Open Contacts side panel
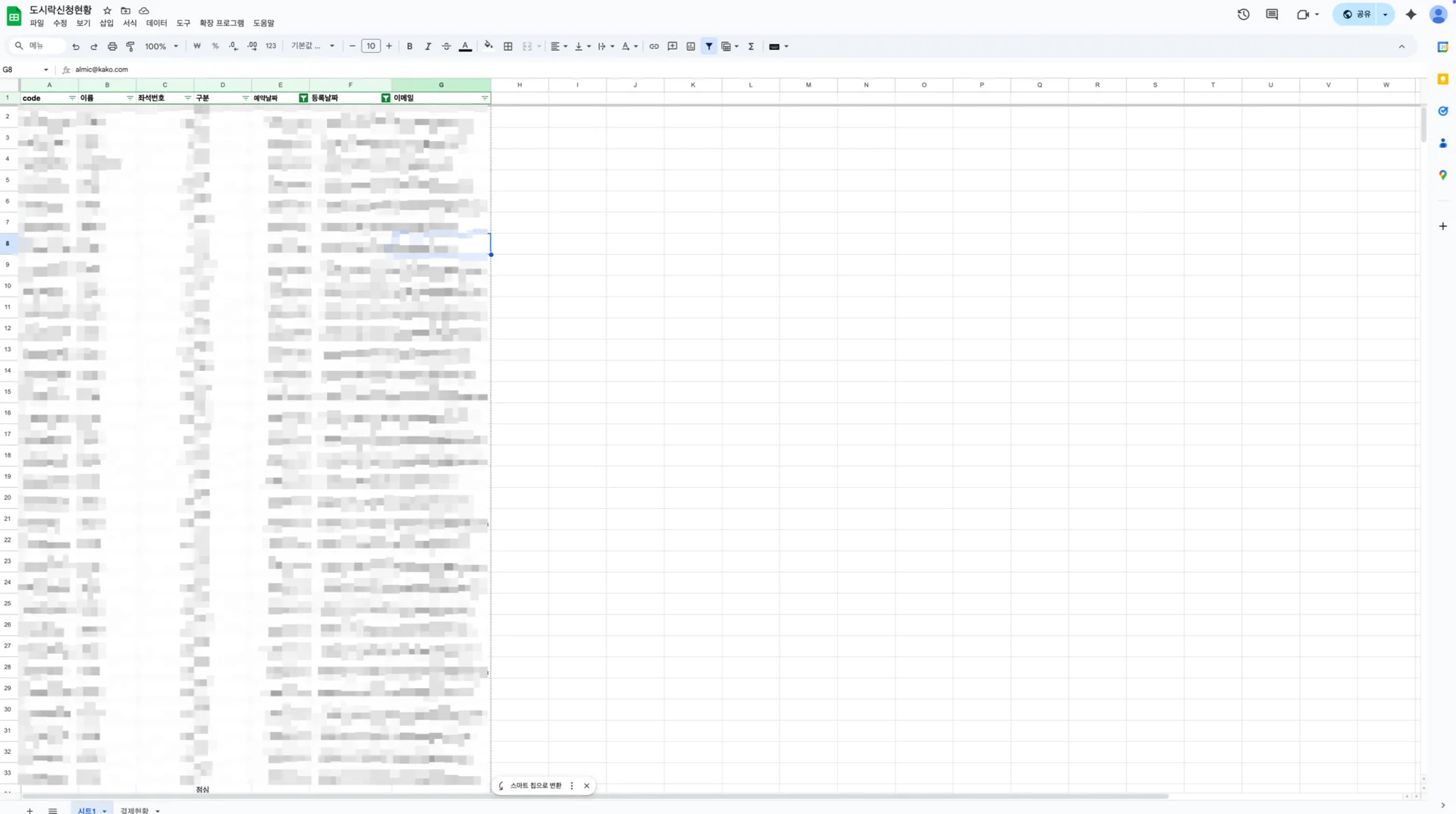This screenshot has width=1456, height=814. click(1443, 143)
